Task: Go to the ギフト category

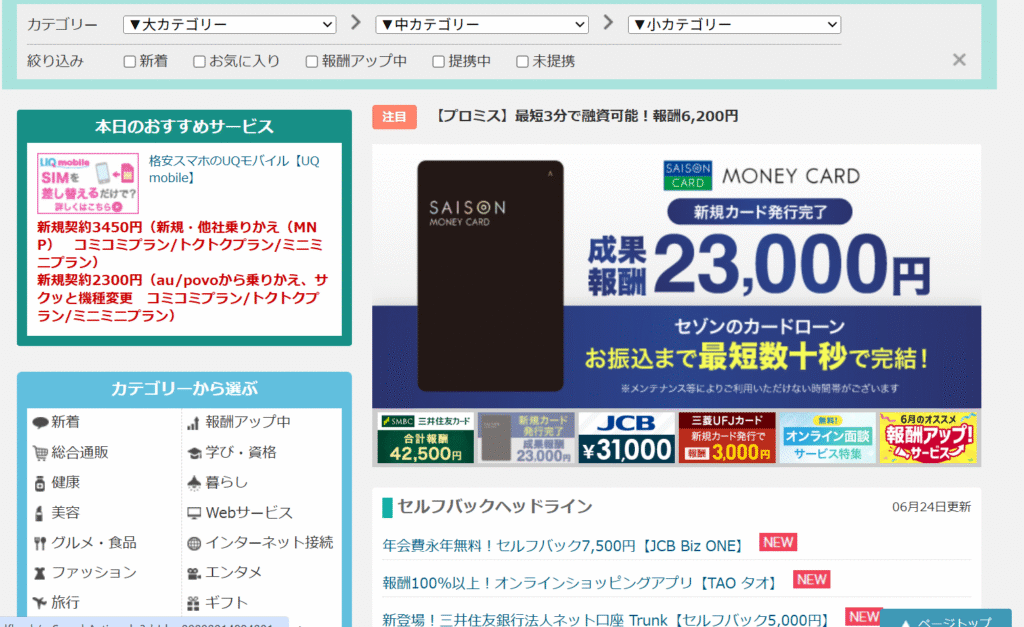Action: click(x=227, y=602)
